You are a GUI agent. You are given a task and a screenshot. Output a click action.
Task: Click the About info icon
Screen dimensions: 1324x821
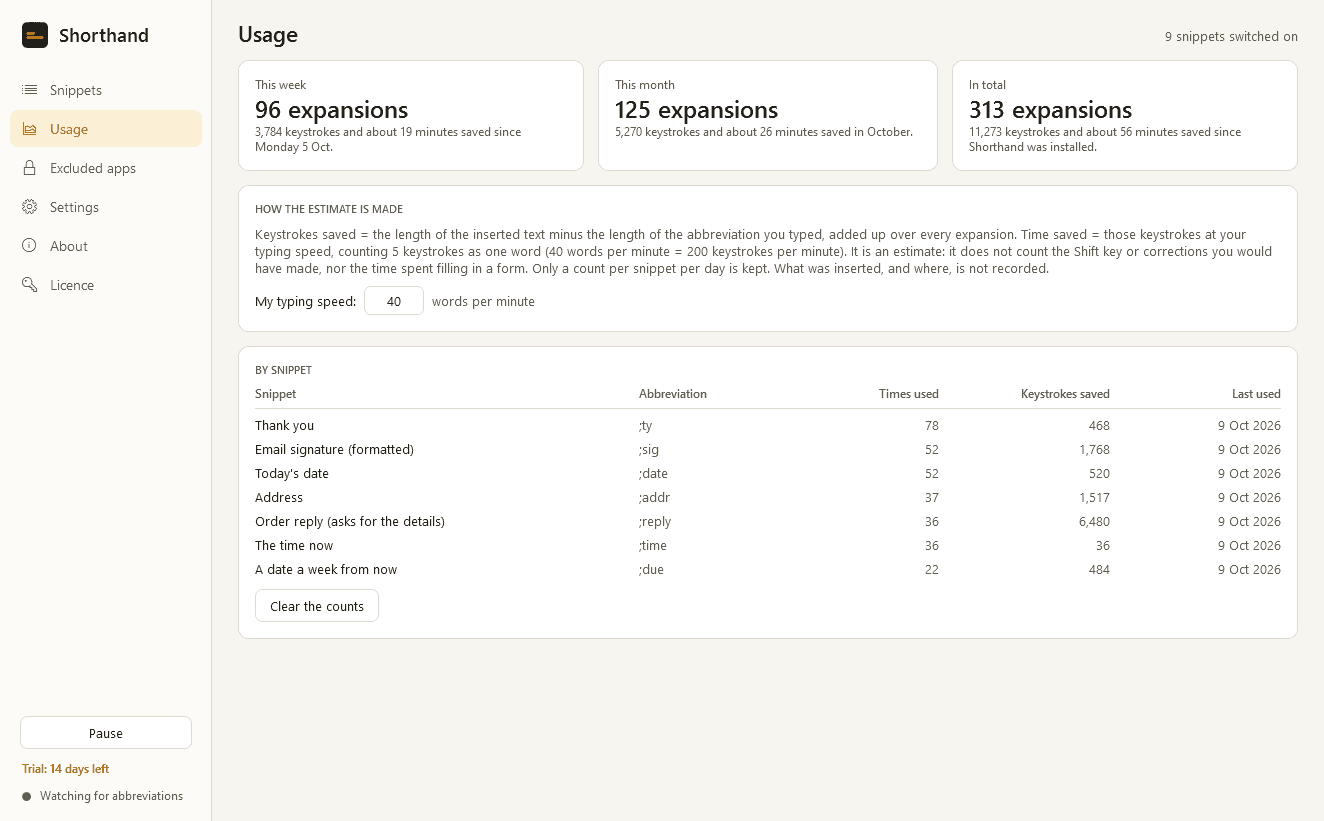pos(30,246)
